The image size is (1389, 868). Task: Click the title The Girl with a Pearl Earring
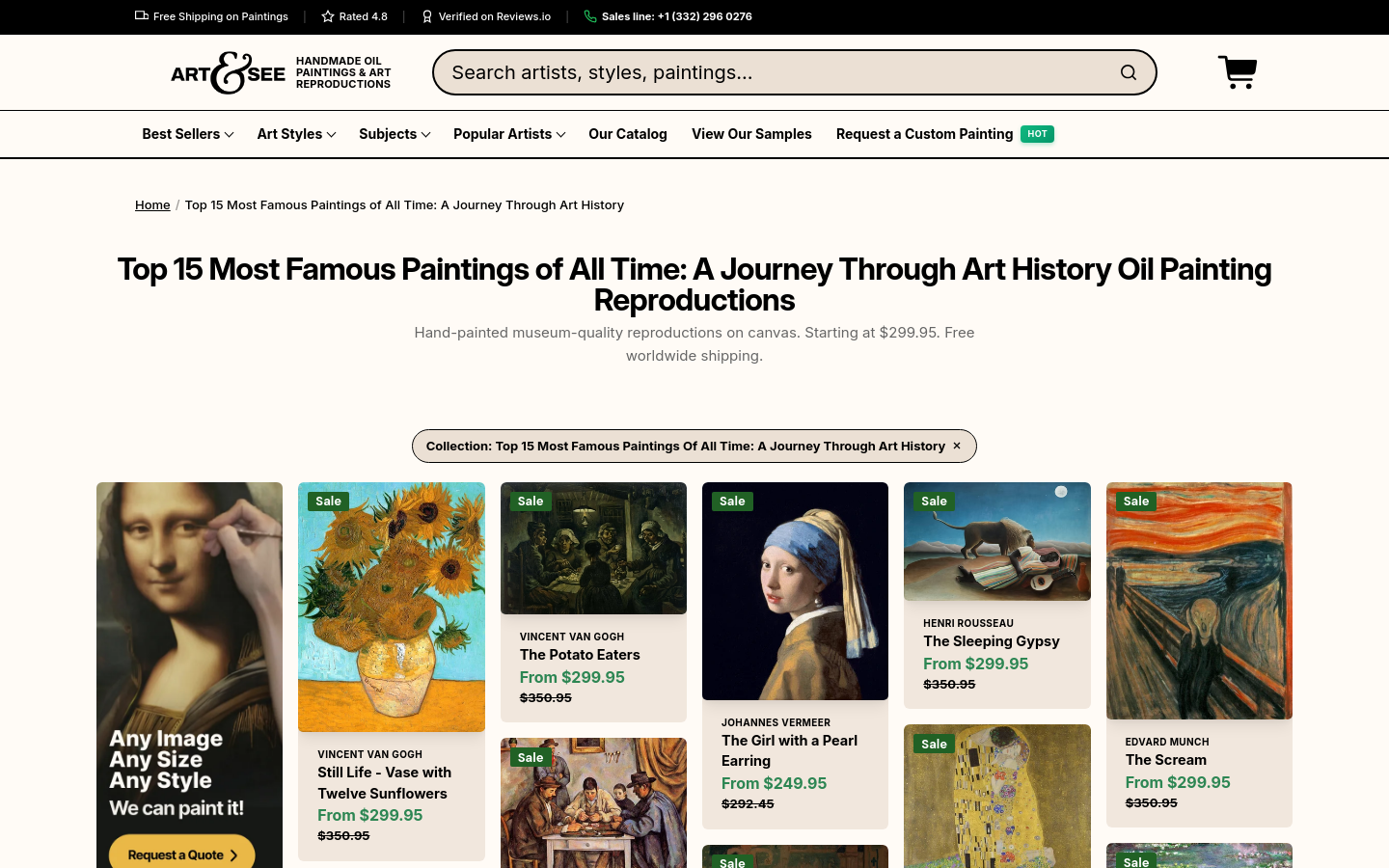[790, 750]
